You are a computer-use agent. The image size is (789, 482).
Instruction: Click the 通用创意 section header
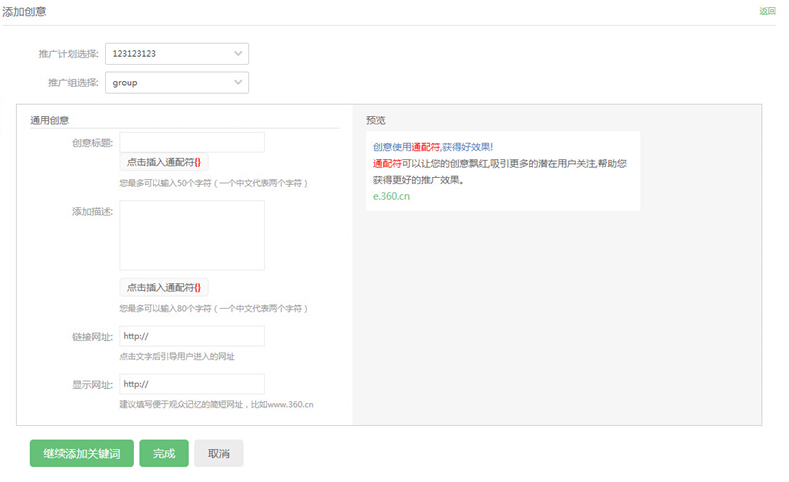click(x=49, y=120)
